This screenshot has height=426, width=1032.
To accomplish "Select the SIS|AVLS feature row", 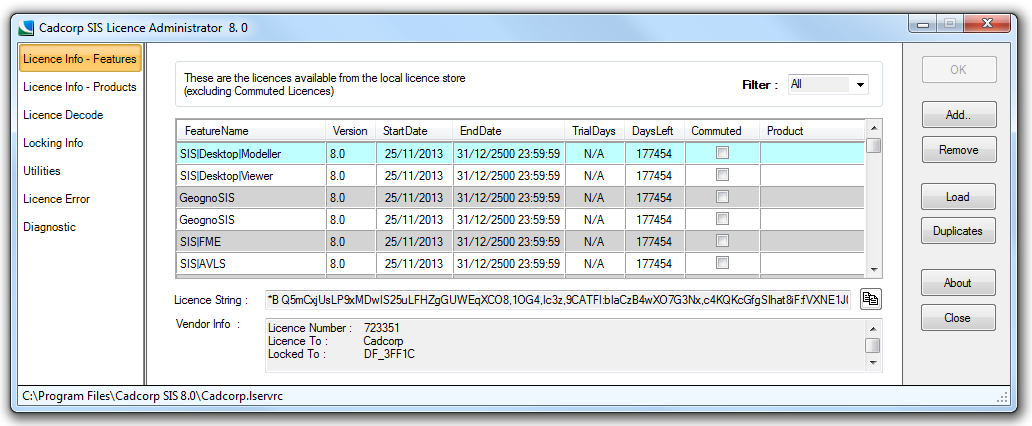I will [x=521, y=263].
